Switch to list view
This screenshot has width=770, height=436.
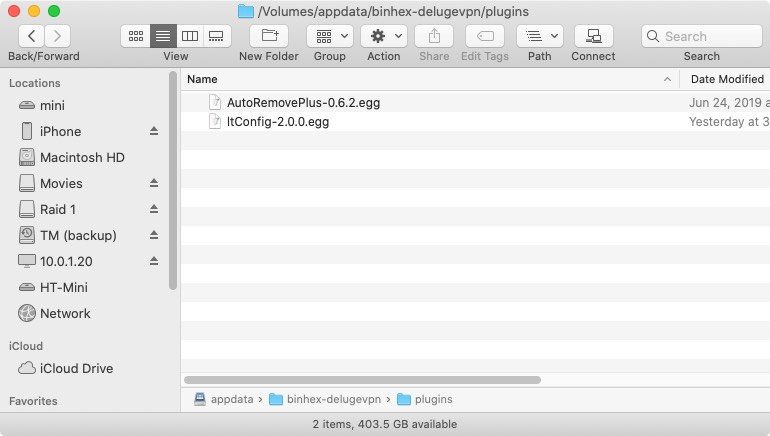pos(163,36)
